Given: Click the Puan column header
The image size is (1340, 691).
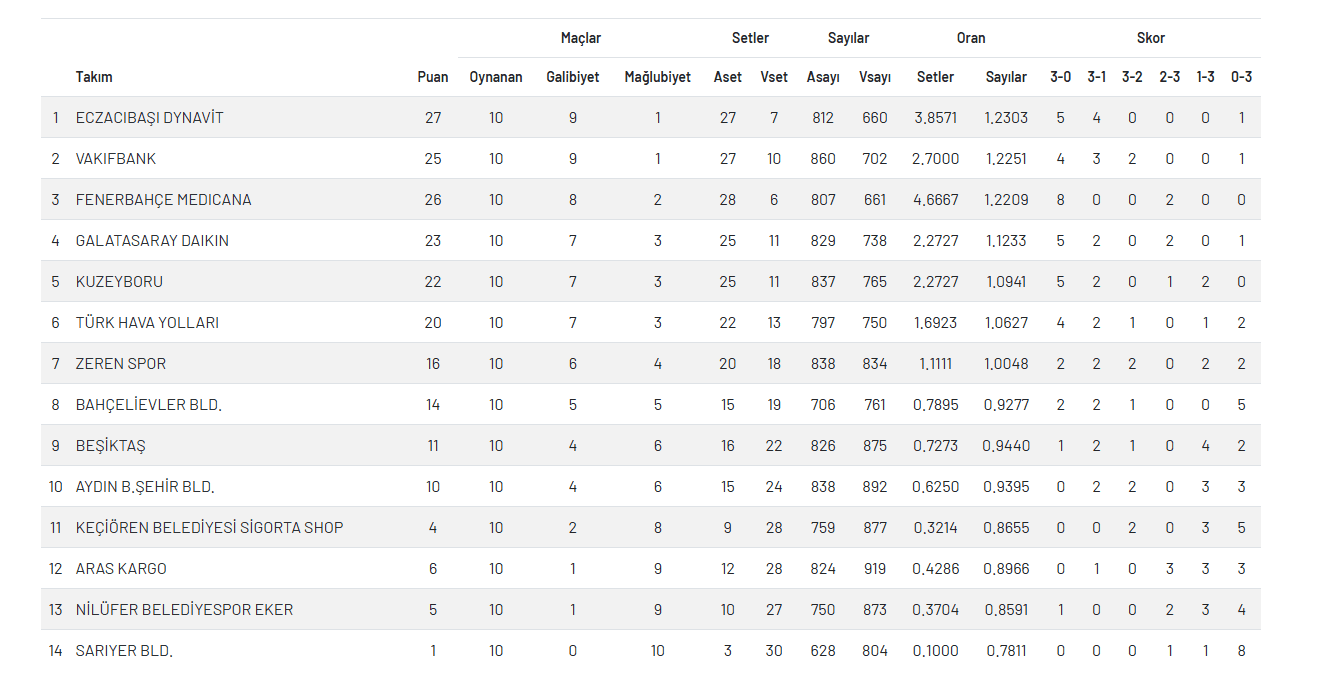Looking at the screenshot, I should (433, 77).
